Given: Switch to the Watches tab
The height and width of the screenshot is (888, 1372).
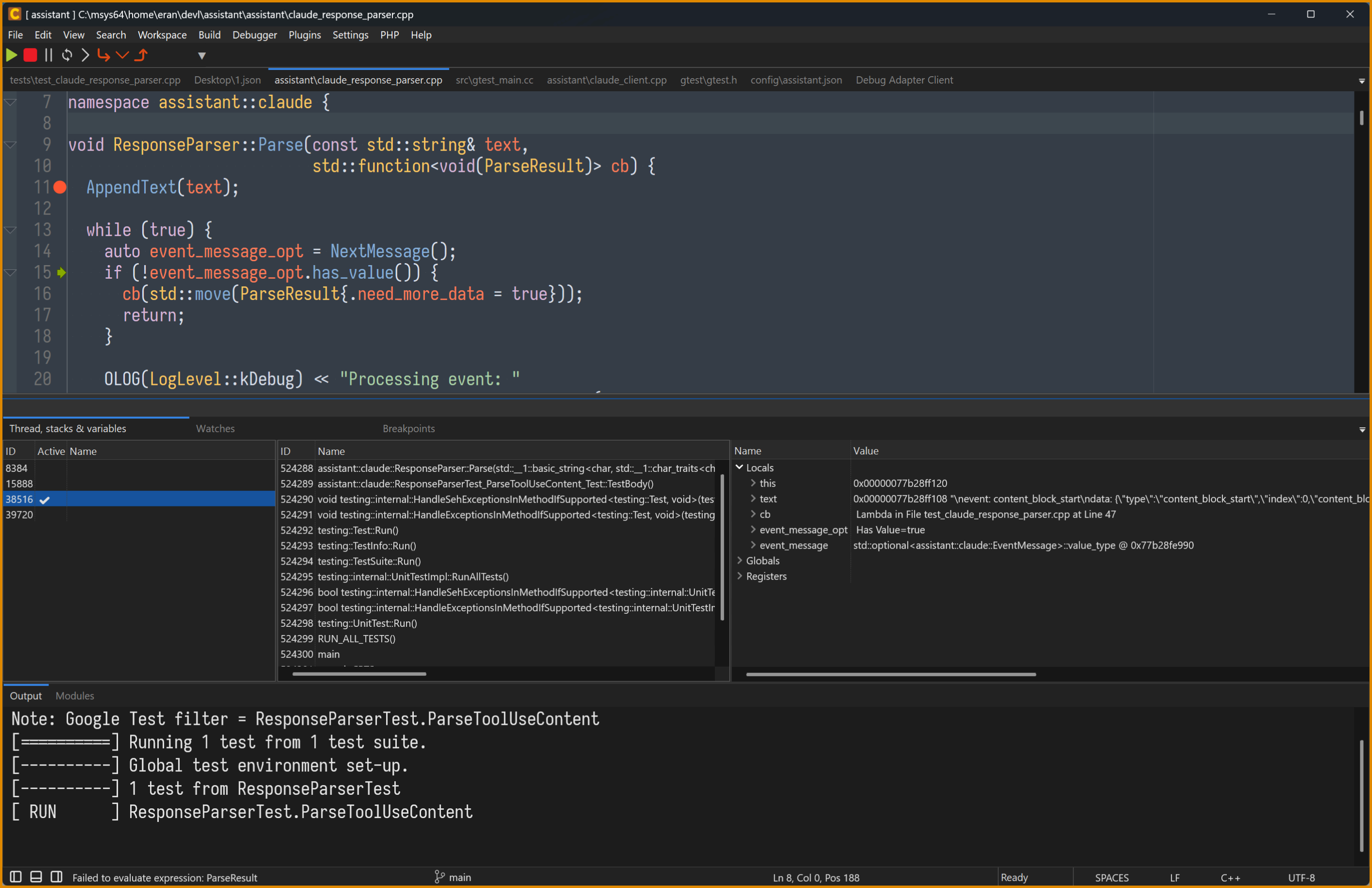Looking at the screenshot, I should click(215, 428).
